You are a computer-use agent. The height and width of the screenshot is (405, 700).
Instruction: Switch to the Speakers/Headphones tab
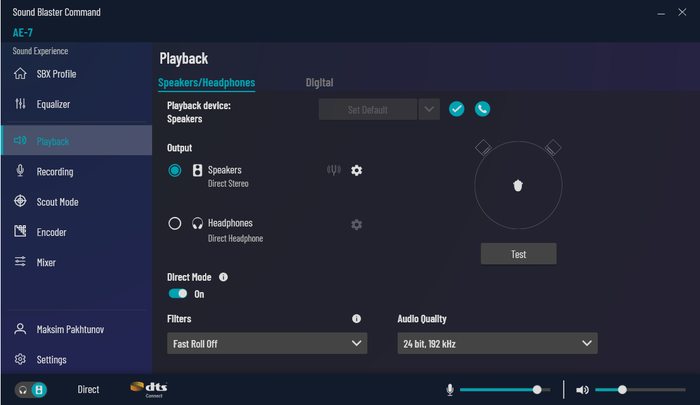pos(207,83)
